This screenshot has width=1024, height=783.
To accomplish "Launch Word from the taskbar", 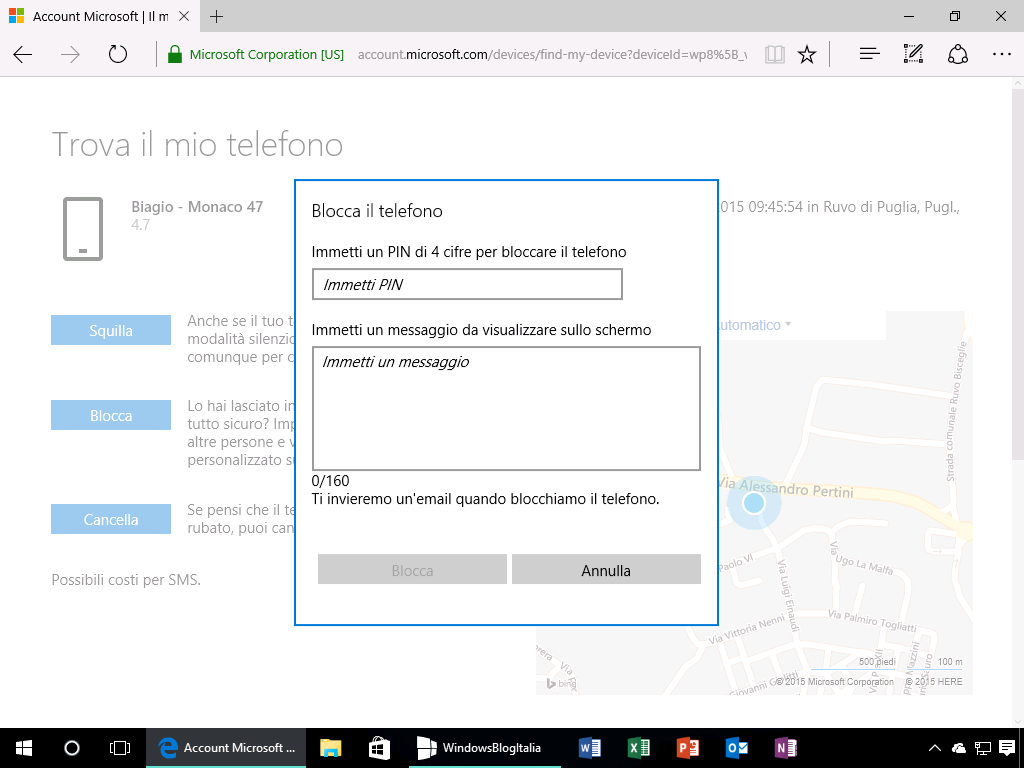I will 590,748.
